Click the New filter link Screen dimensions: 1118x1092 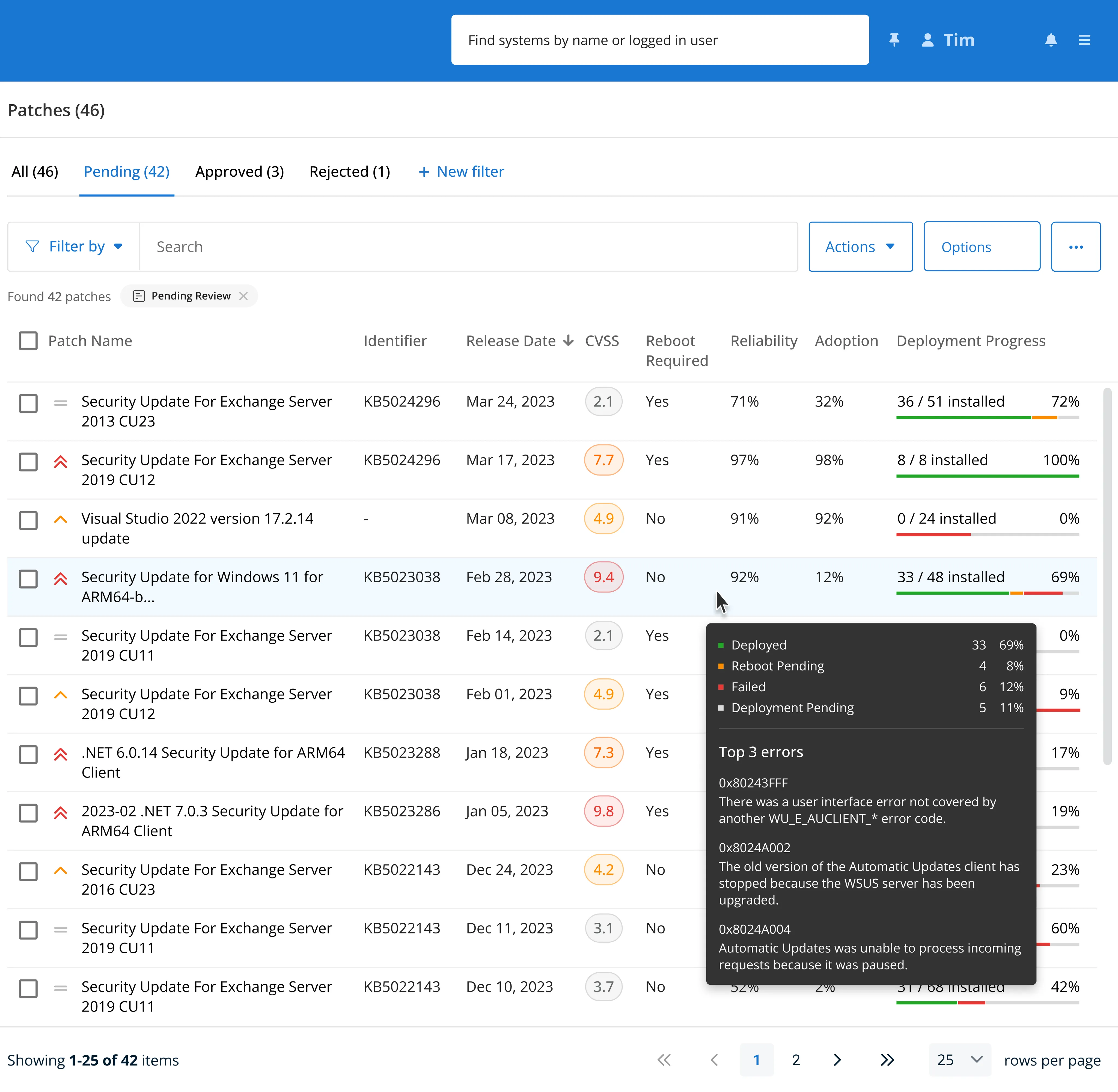click(462, 171)
